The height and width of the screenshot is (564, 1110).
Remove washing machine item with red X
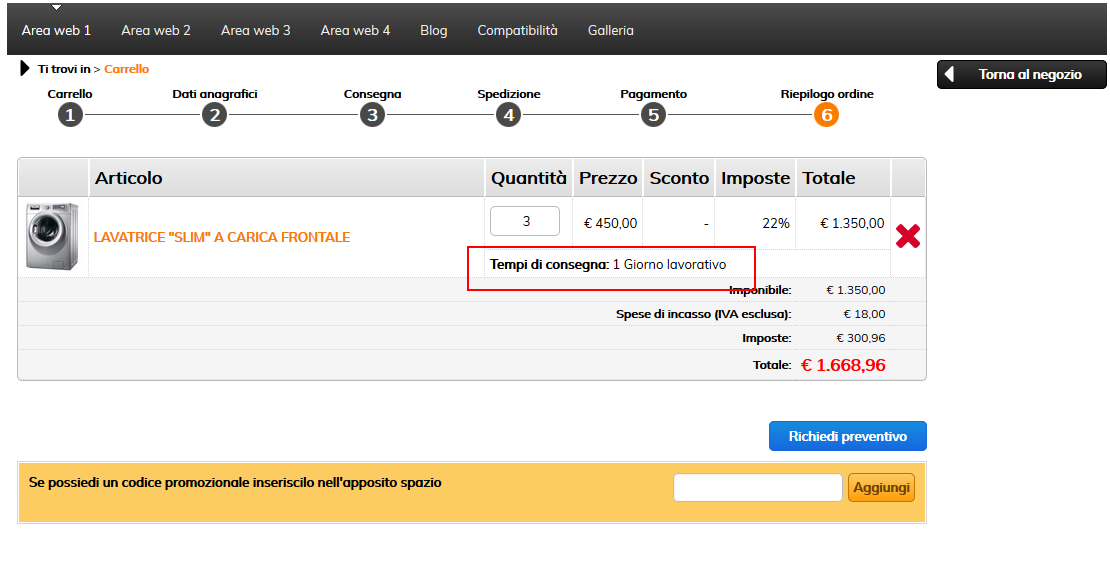point(908,236)
